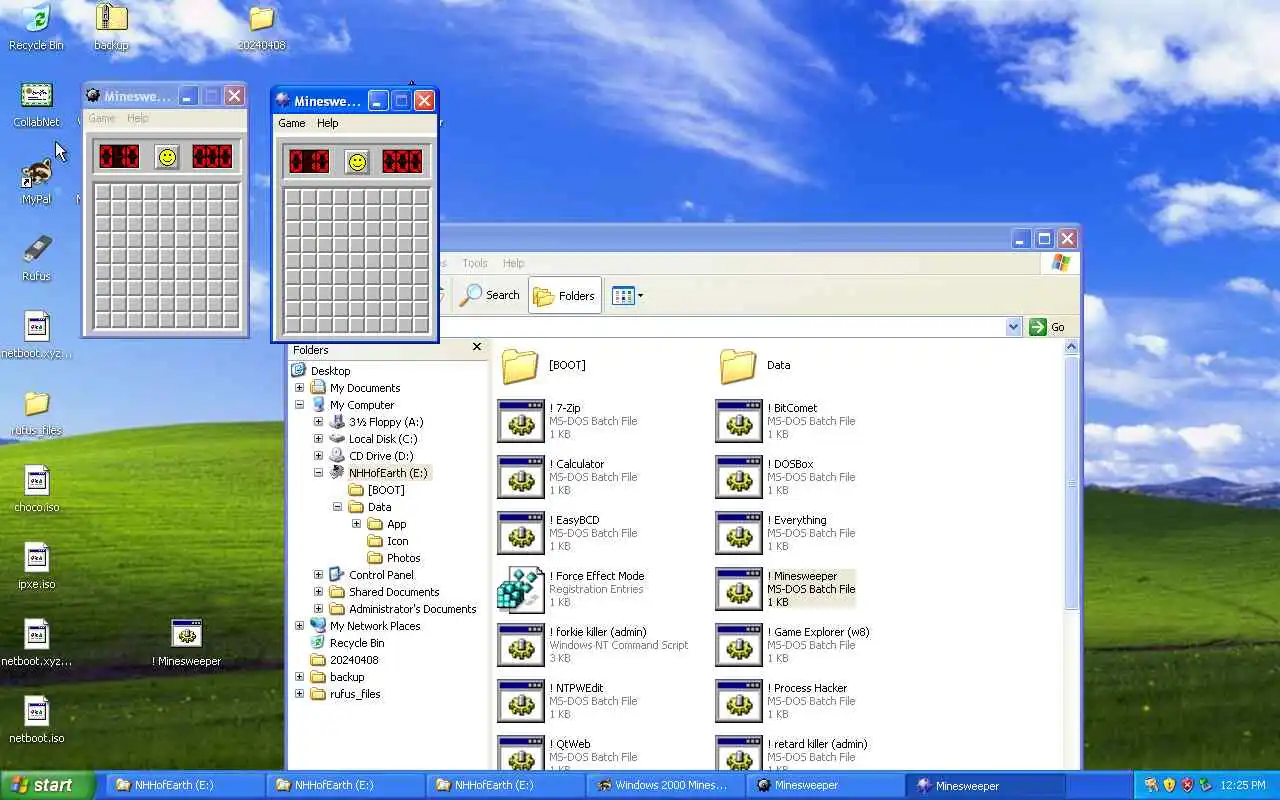
Task: Expand Control Panel in the folder tree
Action: click(x=318, y=575)
